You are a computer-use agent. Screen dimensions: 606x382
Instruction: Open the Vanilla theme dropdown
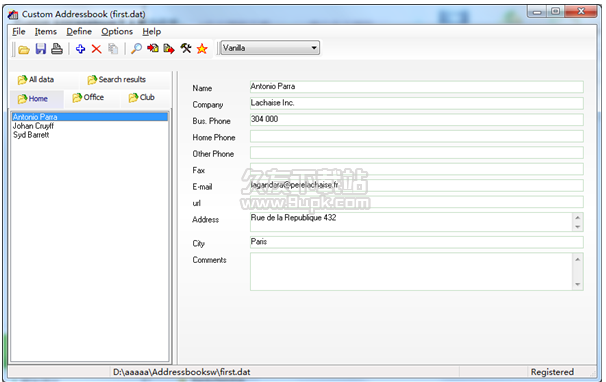pyautogui.click(x=270, y=48)
